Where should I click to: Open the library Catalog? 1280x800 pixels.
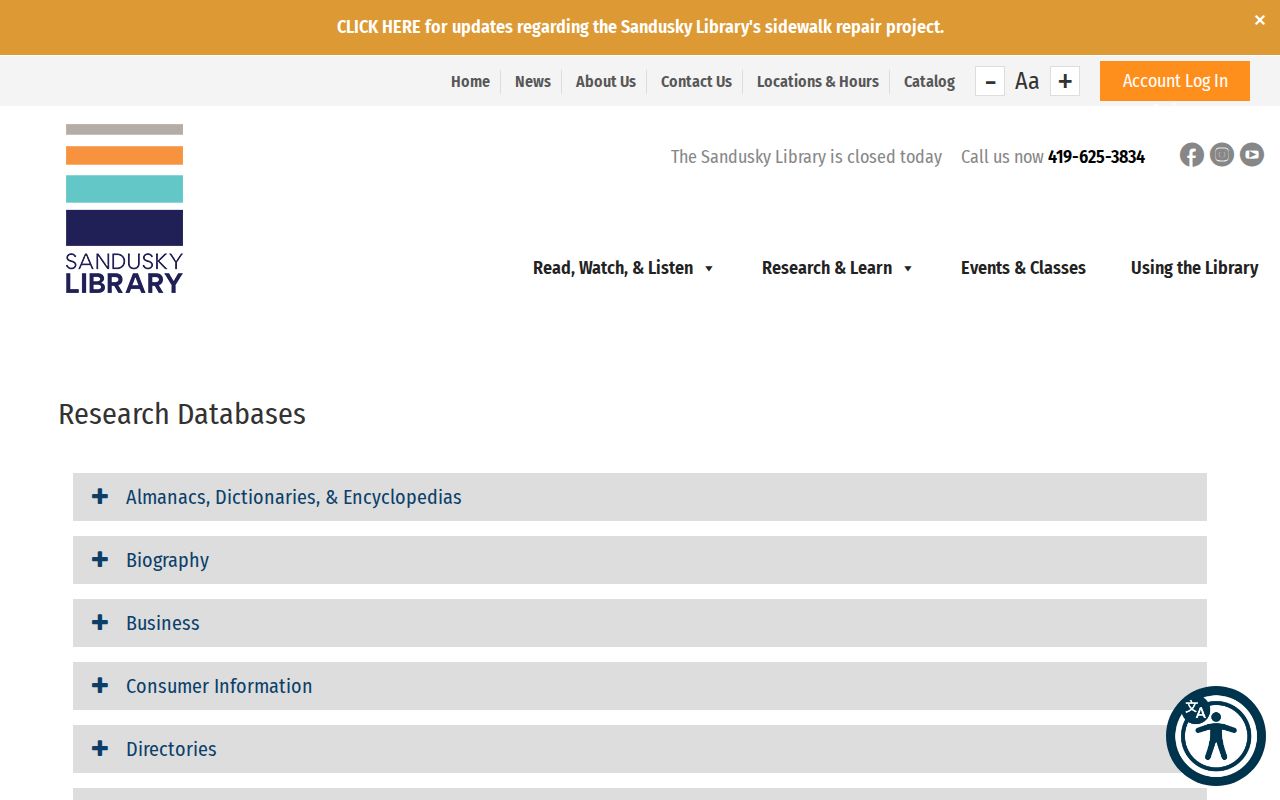(x=929, y=82)
